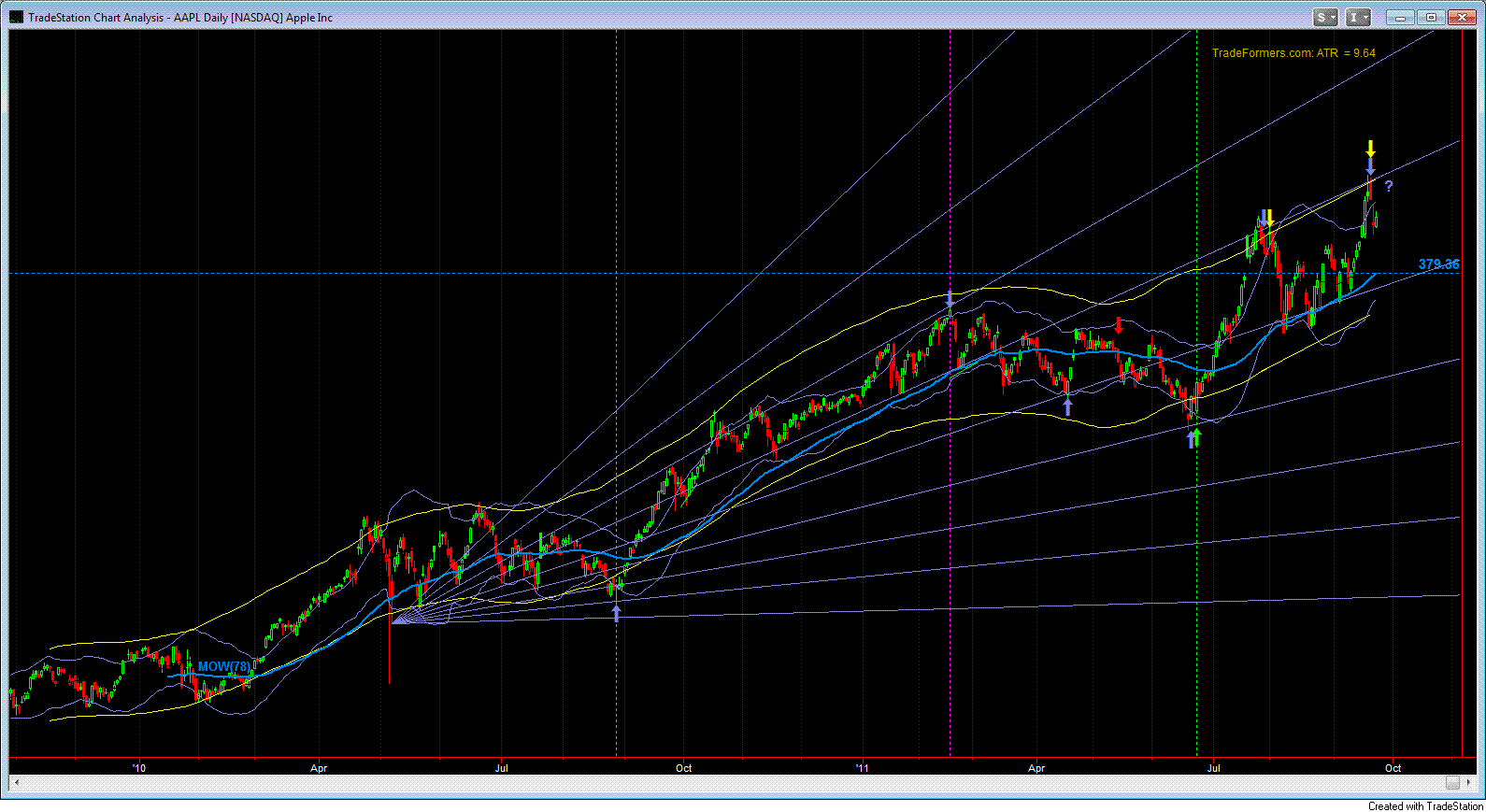Select the magenta dashed vertical line

[x=950, y=392]
